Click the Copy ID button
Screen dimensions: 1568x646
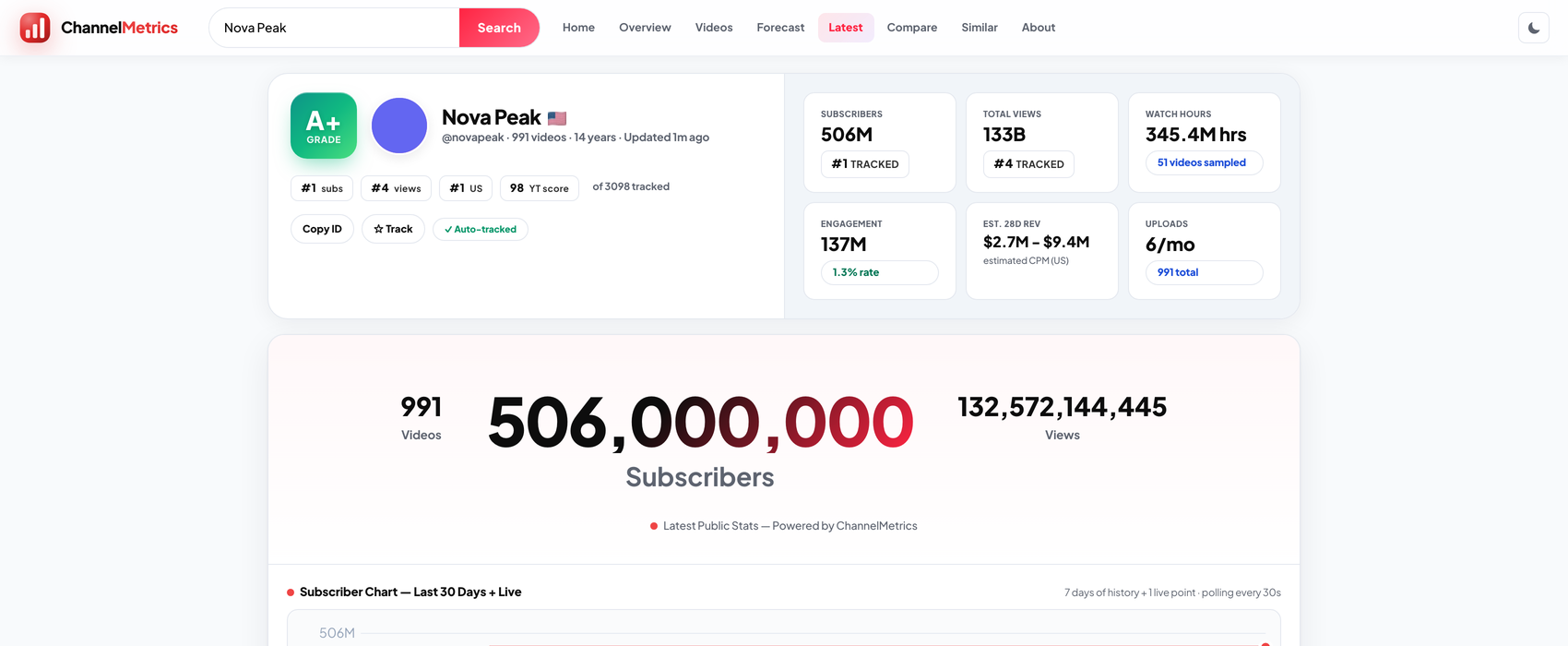pyautogui.click(x=322, y=229)
